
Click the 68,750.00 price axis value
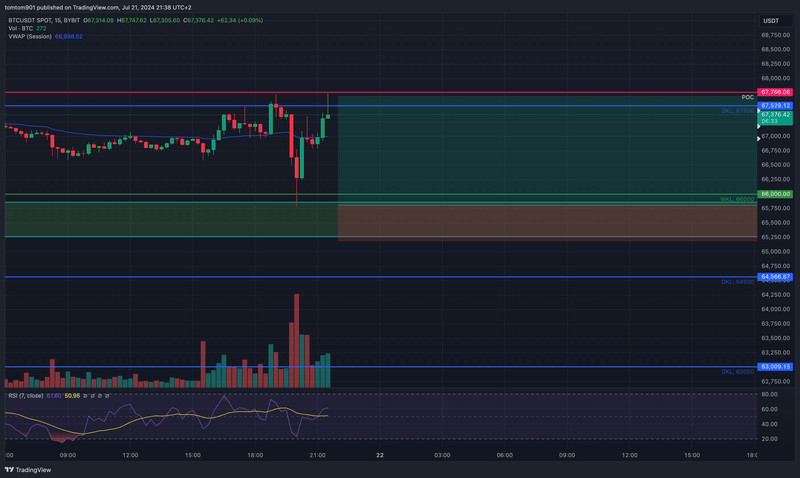point(776,35)
